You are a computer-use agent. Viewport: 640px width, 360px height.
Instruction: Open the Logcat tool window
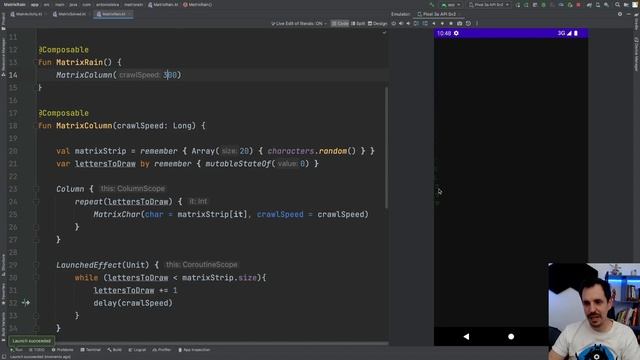[x=137, y=350]
